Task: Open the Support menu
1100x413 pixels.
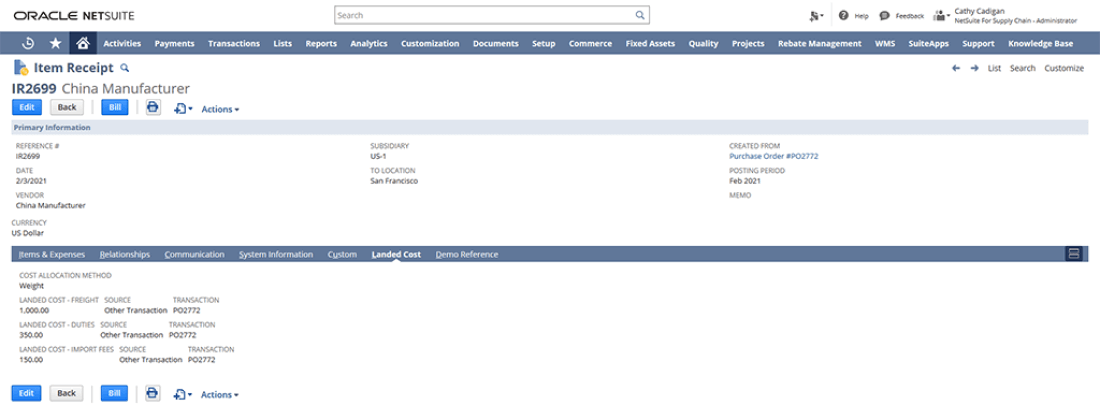Action: coord(978,43)
